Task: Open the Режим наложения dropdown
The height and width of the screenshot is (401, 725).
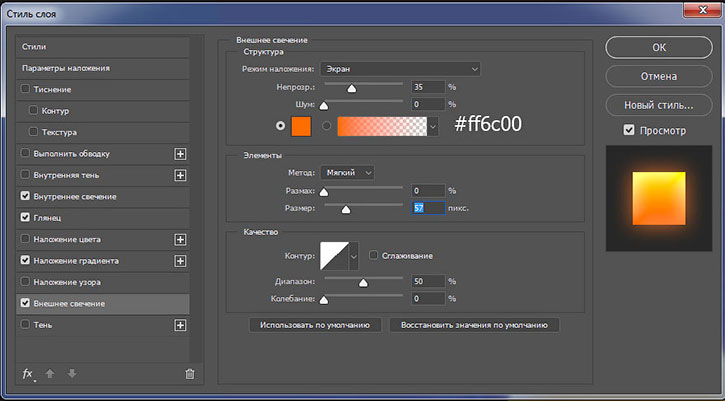Action: coord(400,69)
